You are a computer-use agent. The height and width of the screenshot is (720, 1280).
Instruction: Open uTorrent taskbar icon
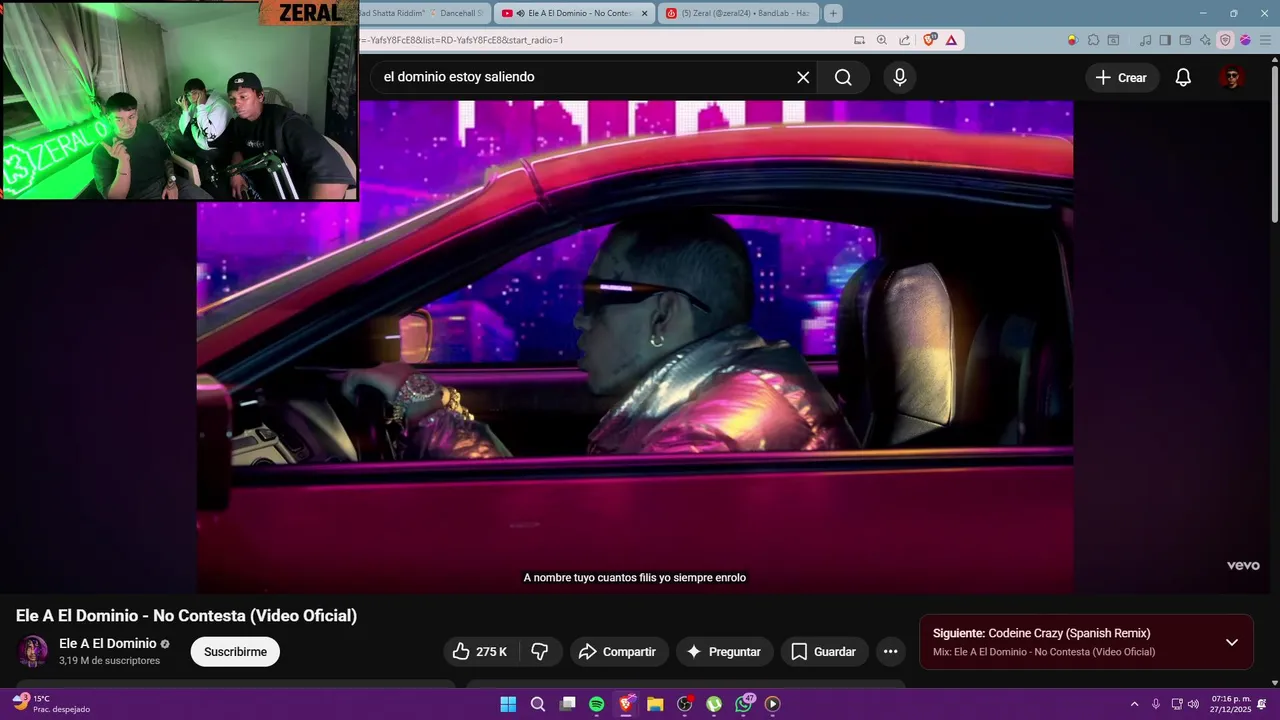click(x=714, y=704)
